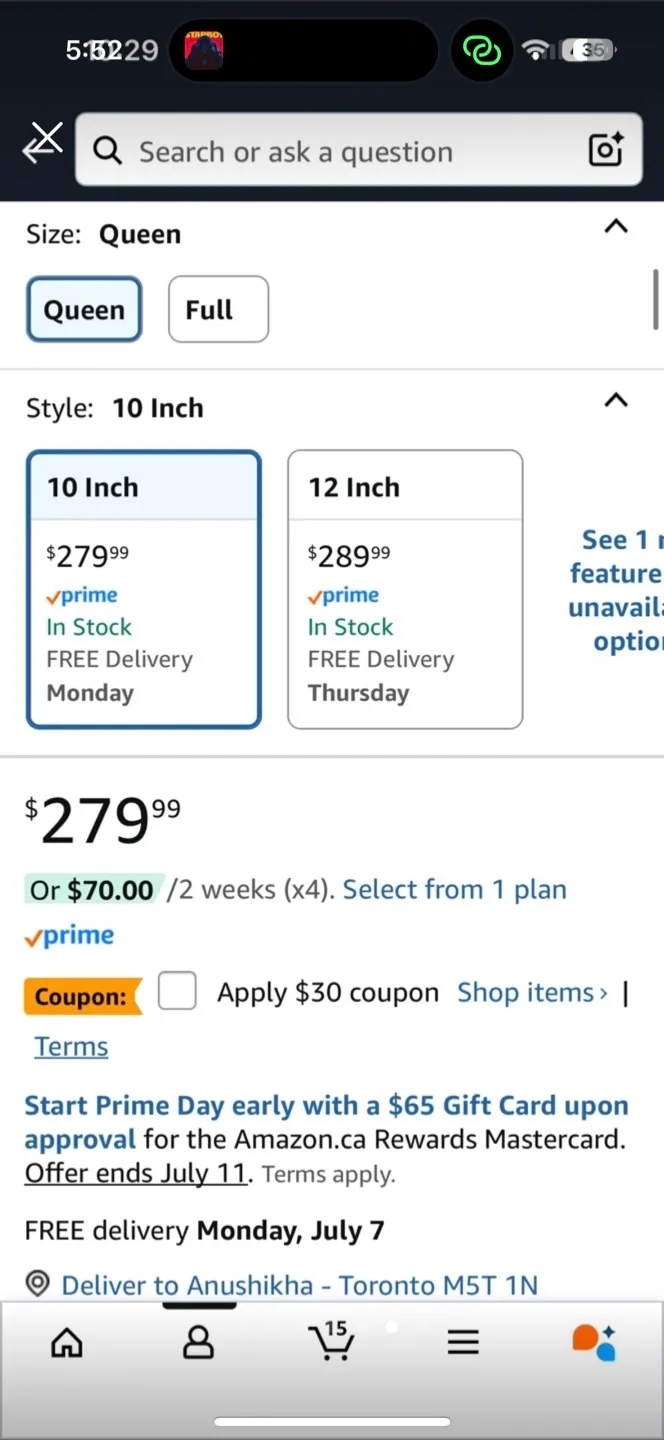Open the Rufus AI assistant icon
Image resolution: width=664 pixels, height=1440 pixels.
click(x=594, y=1342)
